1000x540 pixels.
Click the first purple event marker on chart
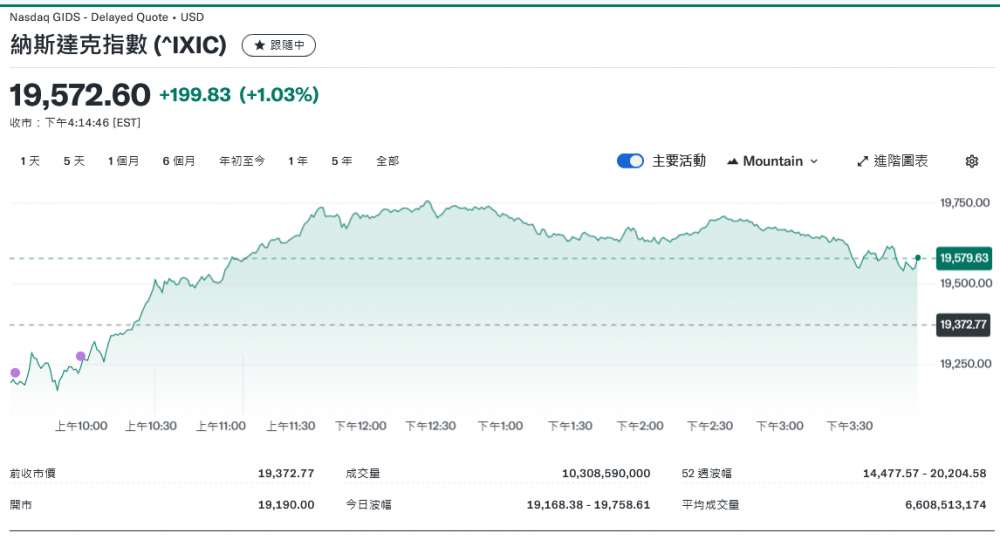(x=15, y=373)
